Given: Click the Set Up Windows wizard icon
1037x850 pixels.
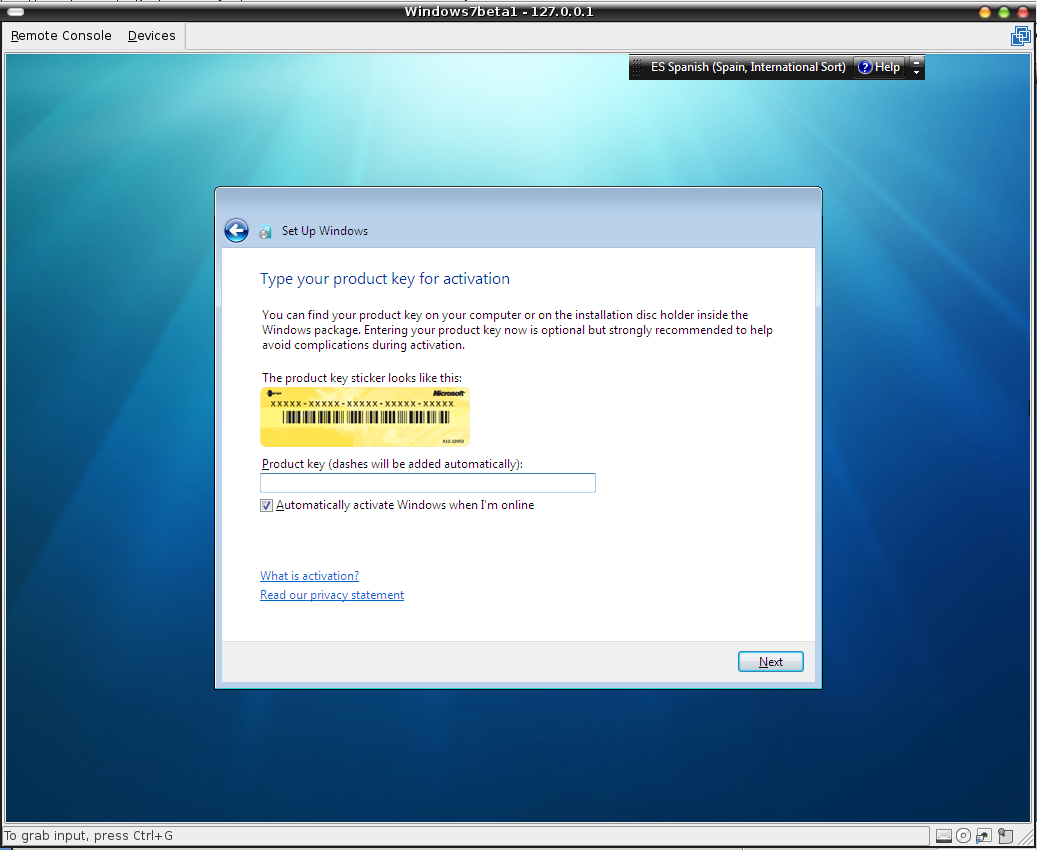Looking at the screenshot, I should click(x=266, y=231).
